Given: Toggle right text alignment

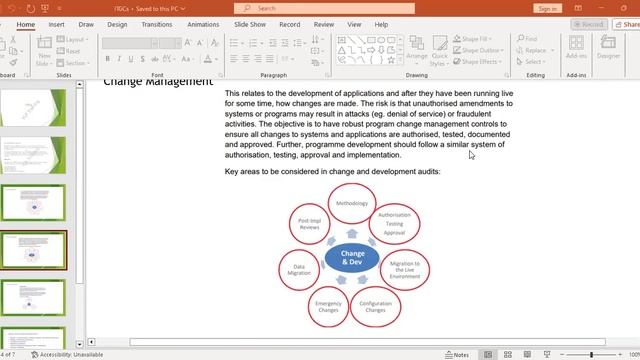Looking at the screenshot, I should [x=258, y=59].
